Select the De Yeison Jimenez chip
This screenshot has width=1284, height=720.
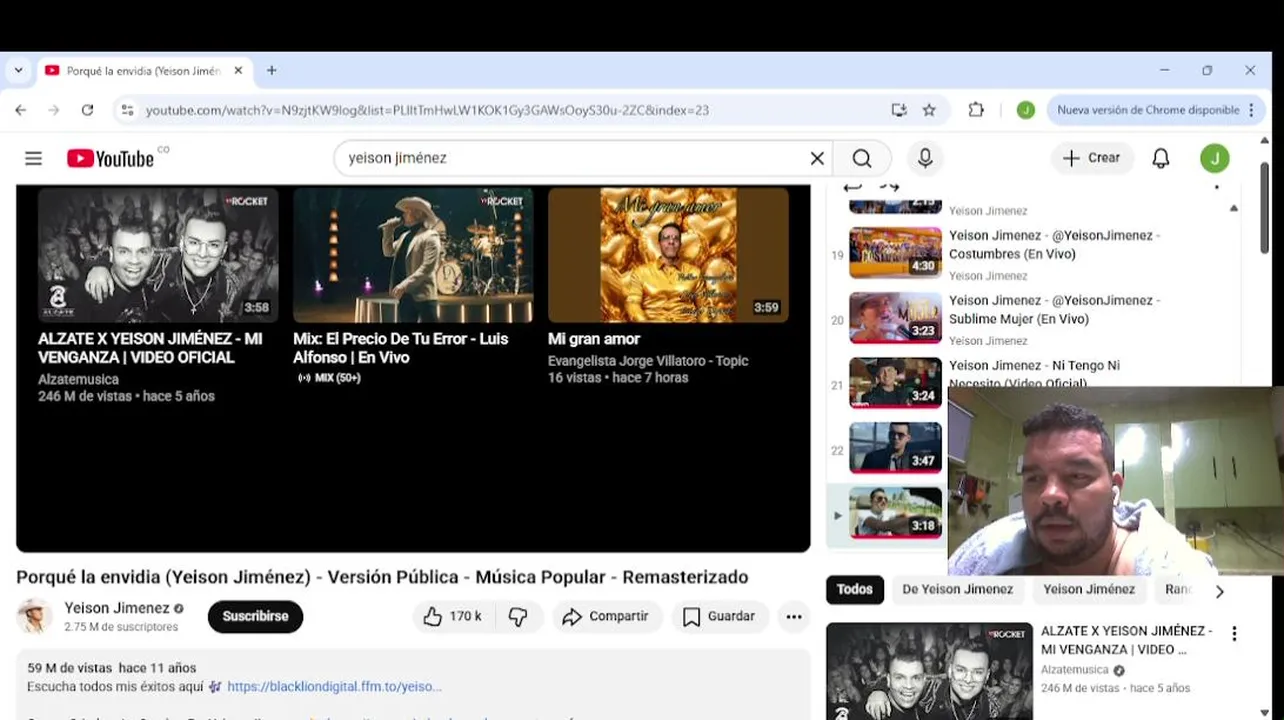958,590
